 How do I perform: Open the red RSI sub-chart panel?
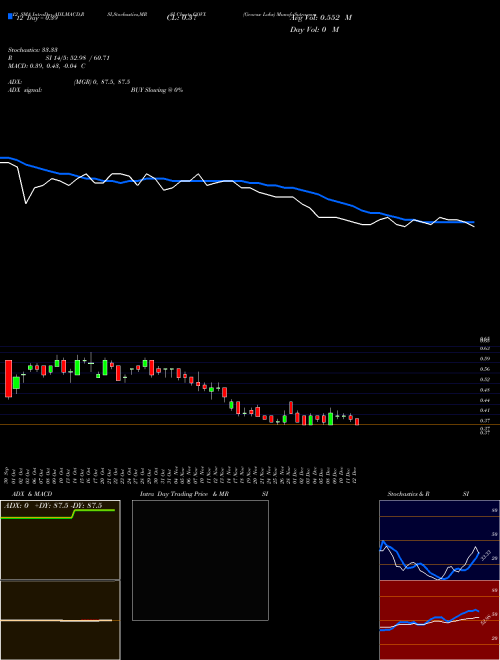pos(439,620)
